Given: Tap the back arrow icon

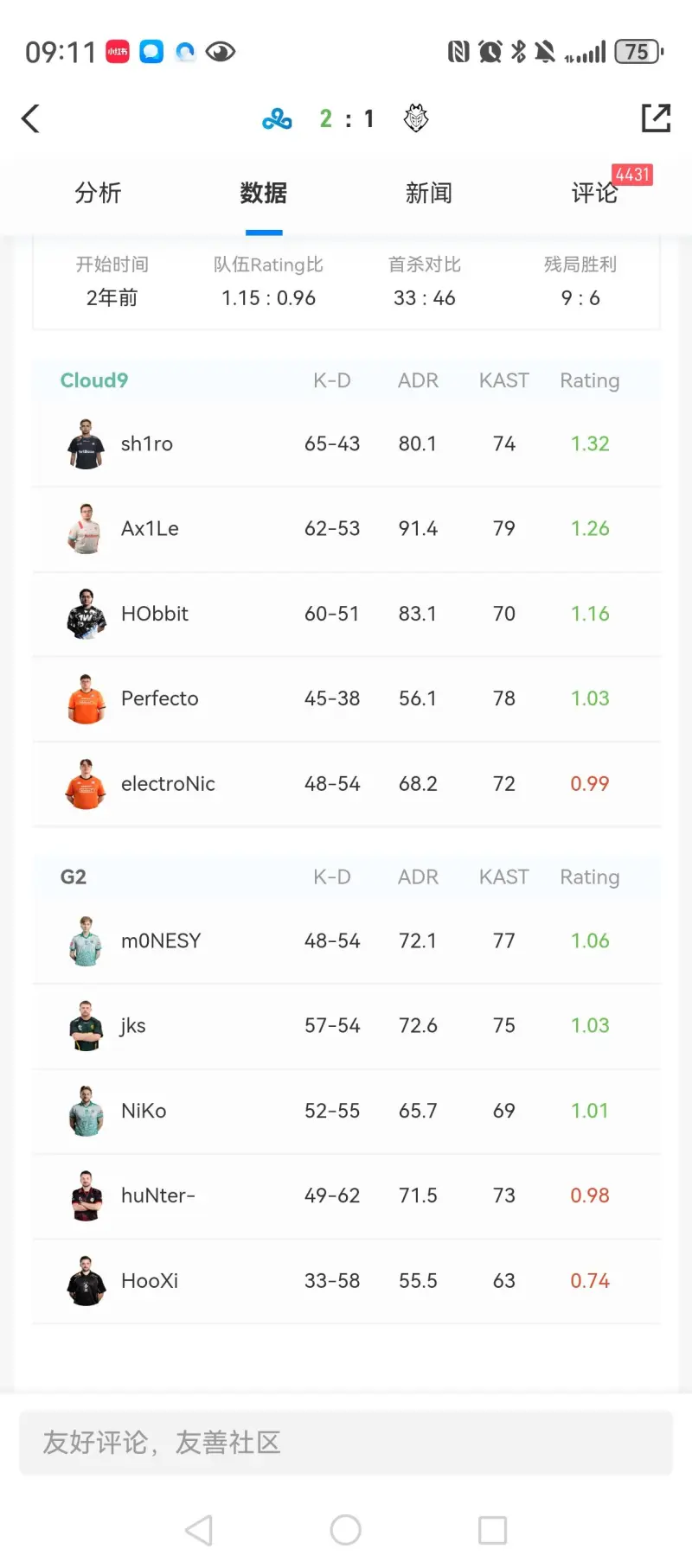Looking at the screenshot, I should [31, 118].
